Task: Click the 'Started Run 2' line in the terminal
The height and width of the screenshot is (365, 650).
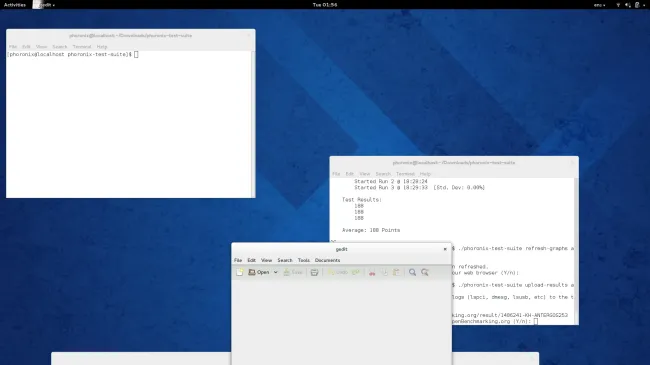Action: [390, 181]
